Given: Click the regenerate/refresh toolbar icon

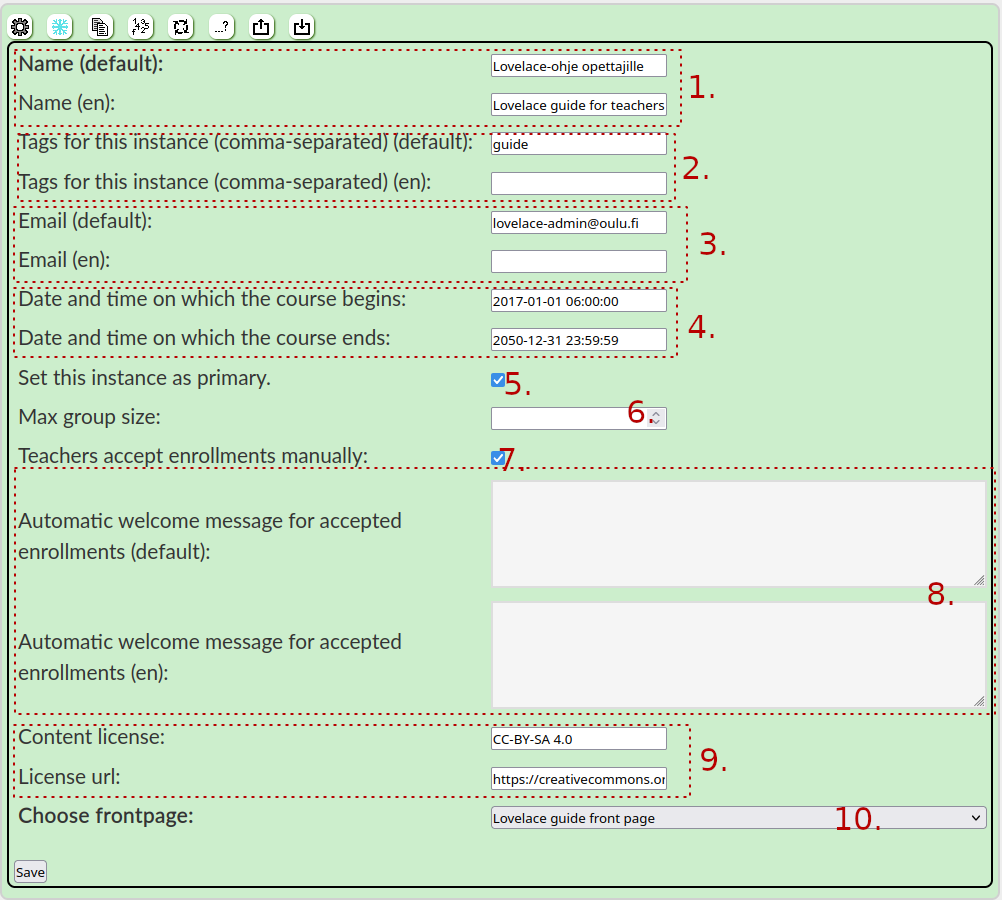Looking at the screenshot, I should (x=180, y=27).
